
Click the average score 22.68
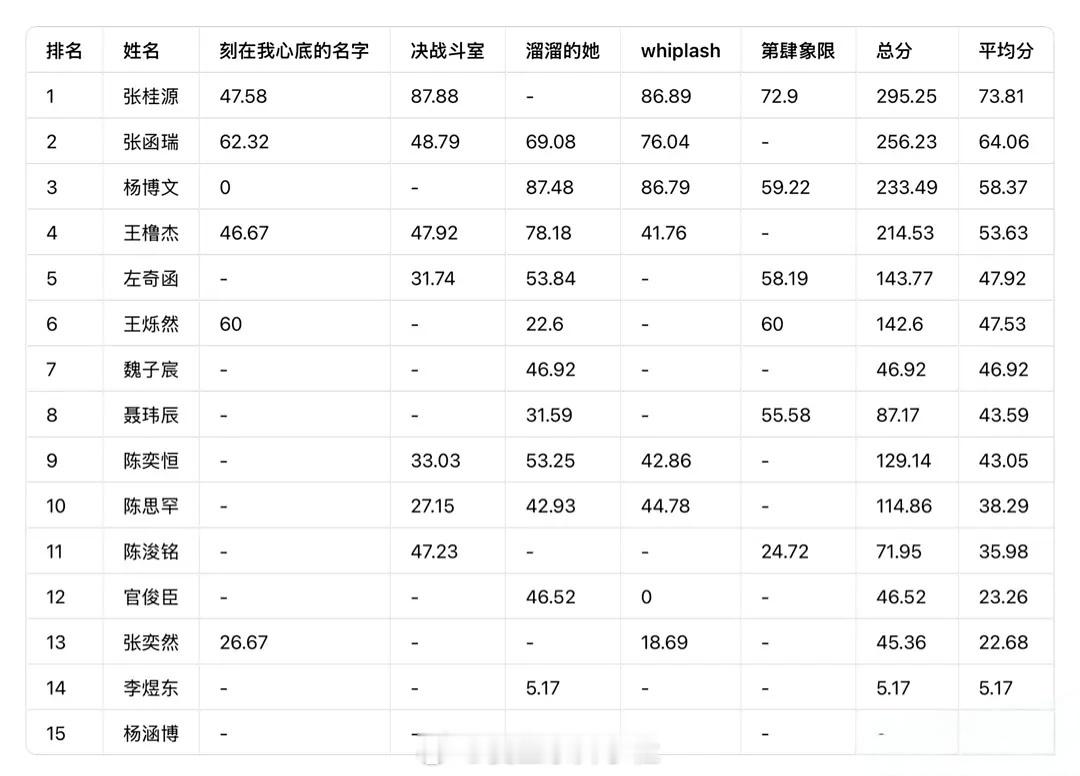1004,642
